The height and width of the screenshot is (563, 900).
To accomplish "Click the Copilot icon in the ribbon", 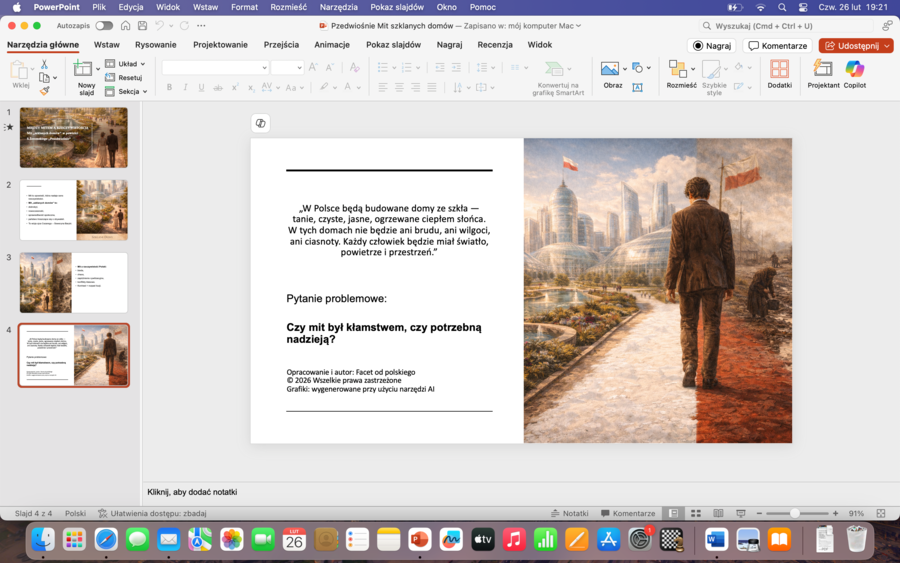I will 854,69.
